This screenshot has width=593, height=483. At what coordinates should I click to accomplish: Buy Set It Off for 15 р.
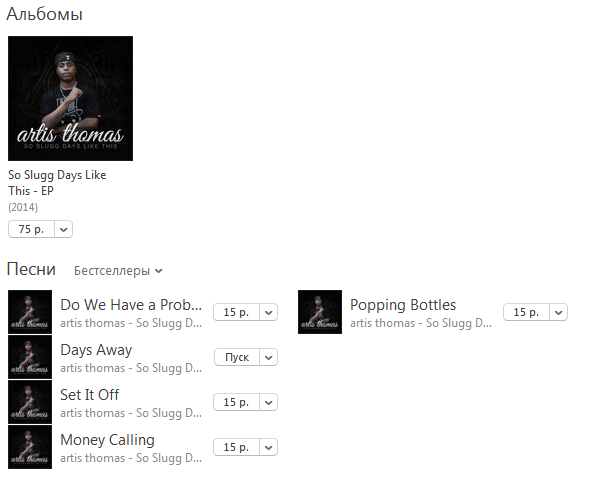pyautogui.click(x=236, y=402)
